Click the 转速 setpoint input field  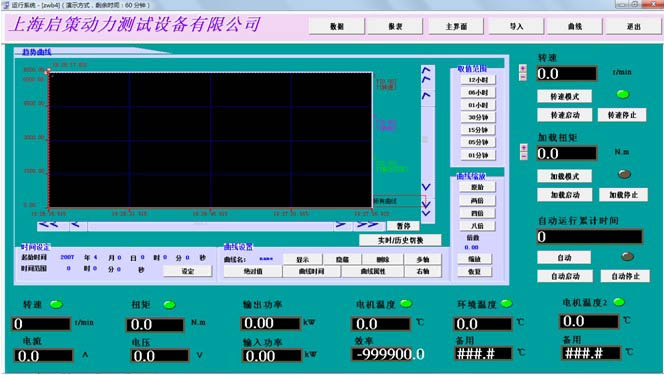(567, 74)
